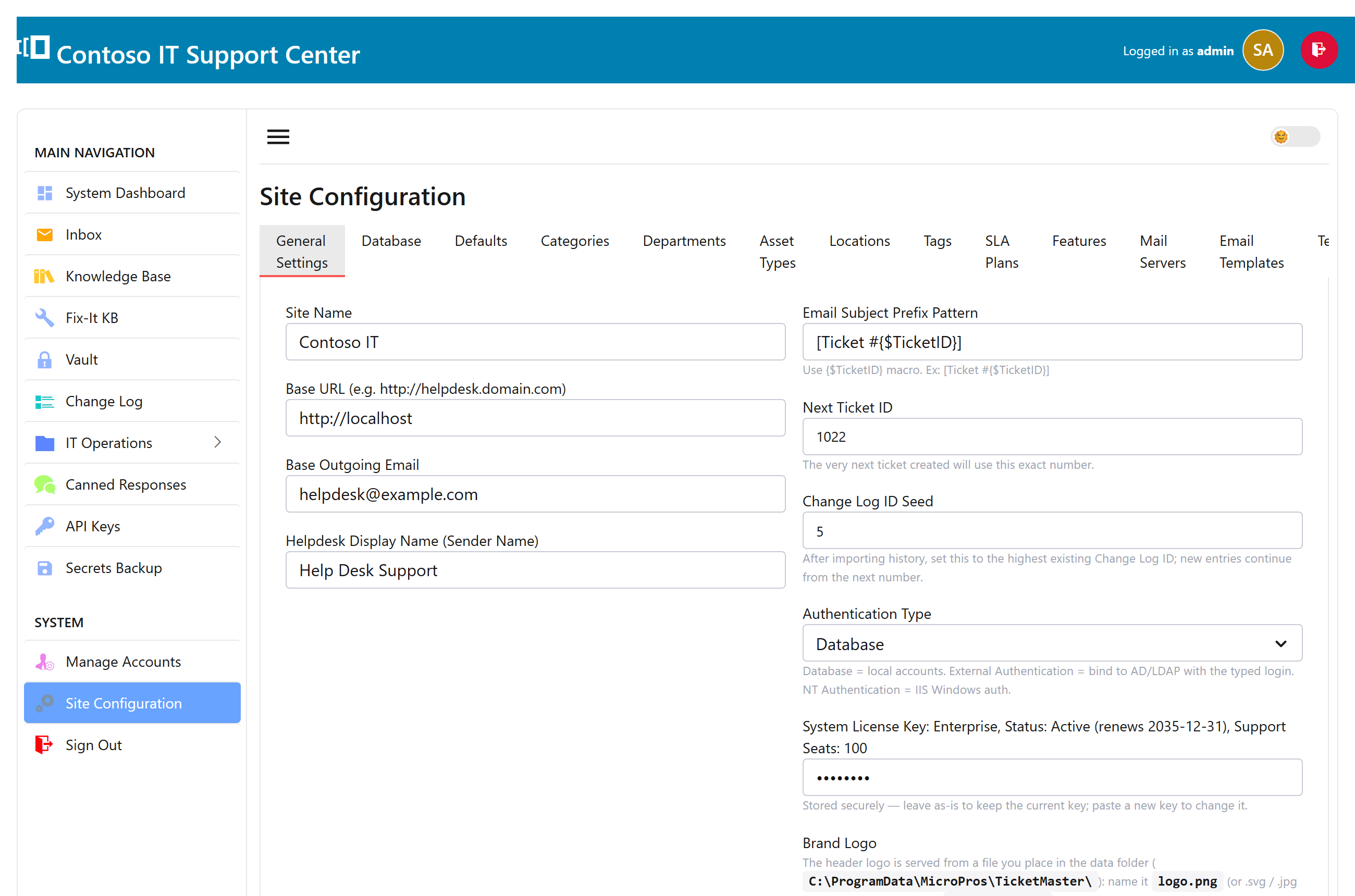This screenshot has height=896, width=1355.
Task: Open Knowledge Base from sidebar
Action: (132, 277)
